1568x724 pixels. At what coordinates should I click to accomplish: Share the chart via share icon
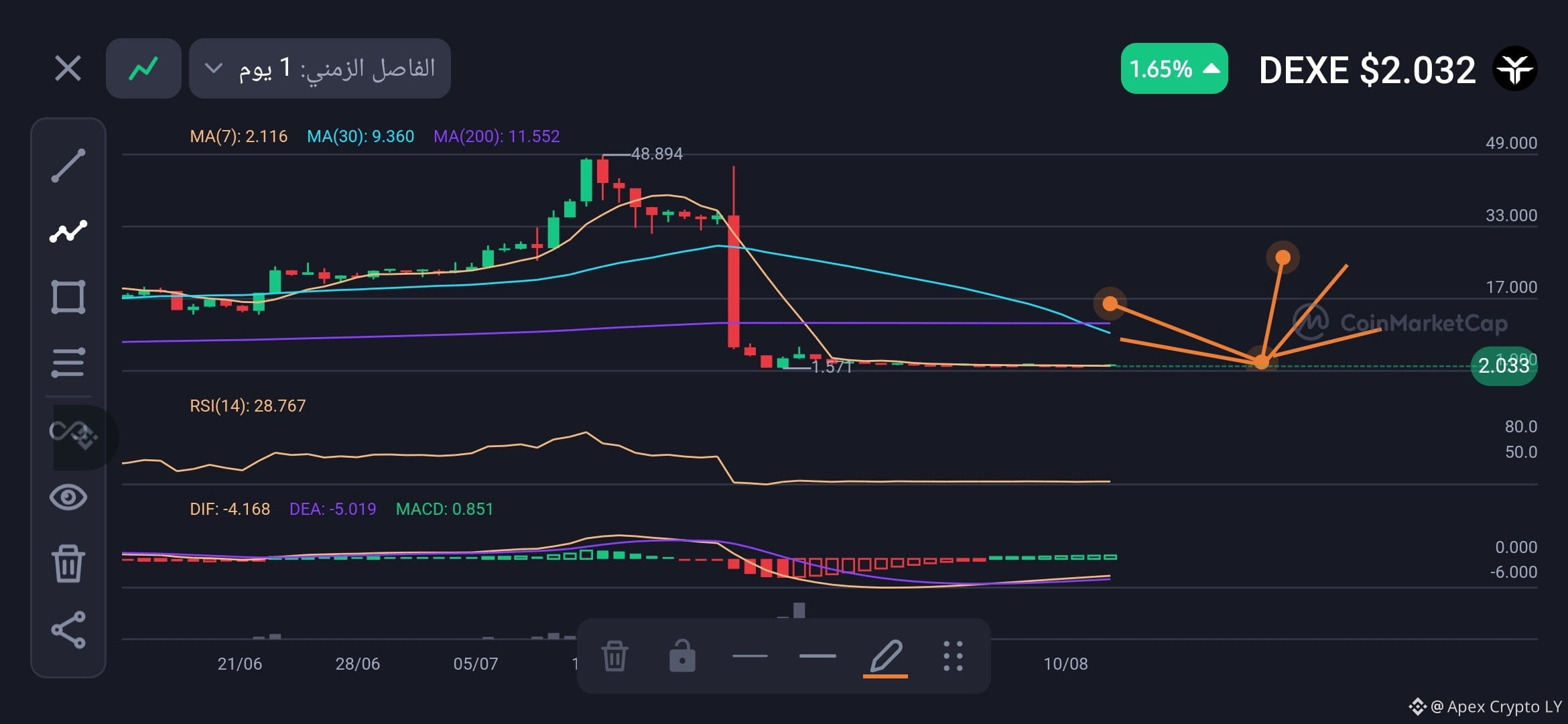(x=68, y=629)
